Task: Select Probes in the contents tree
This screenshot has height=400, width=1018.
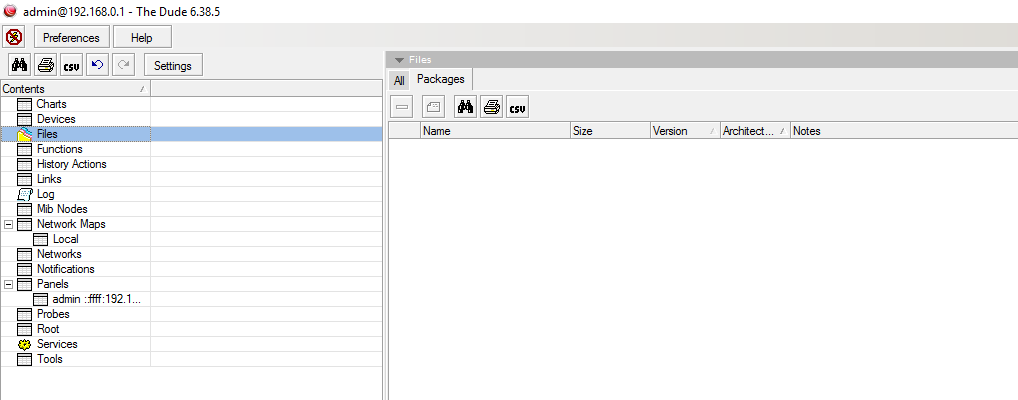Action: [53, 314]
